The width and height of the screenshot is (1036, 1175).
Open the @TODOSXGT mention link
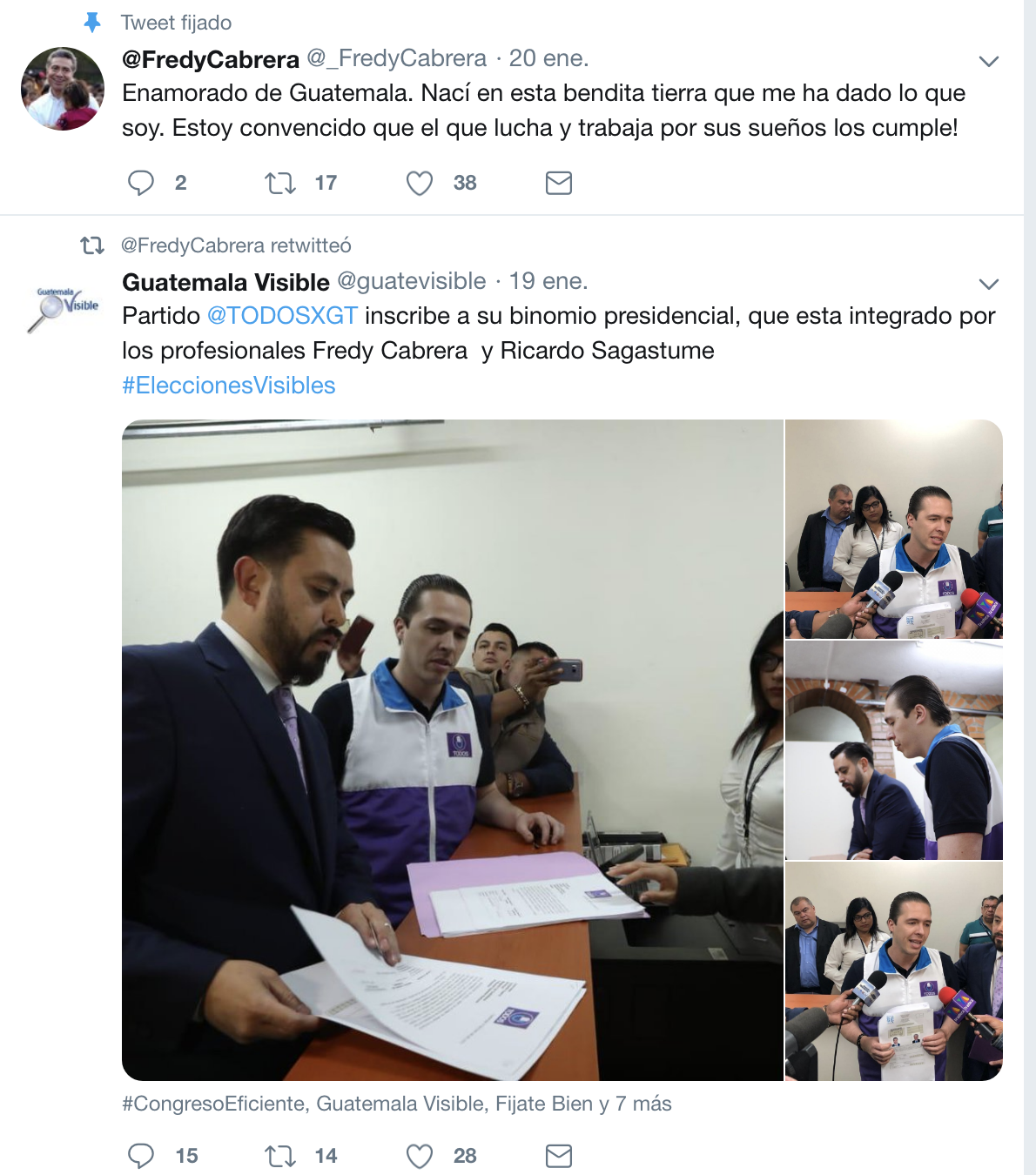click(x=282, y=315)
